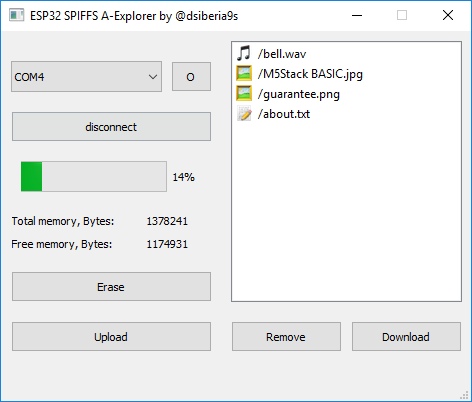Click the Erase button

[111, 287]
